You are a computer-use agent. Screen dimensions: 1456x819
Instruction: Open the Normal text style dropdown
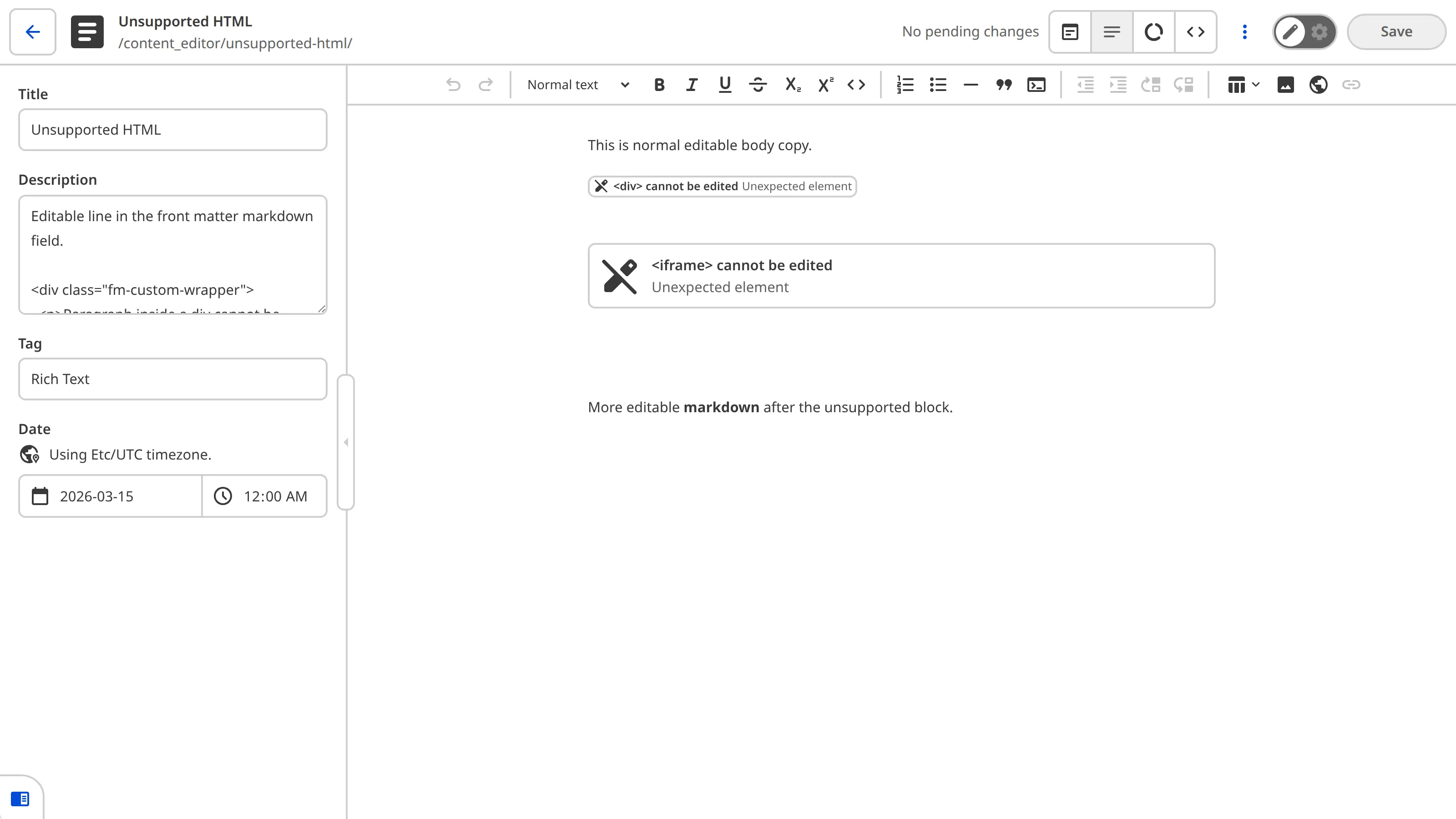click(576, 85)
